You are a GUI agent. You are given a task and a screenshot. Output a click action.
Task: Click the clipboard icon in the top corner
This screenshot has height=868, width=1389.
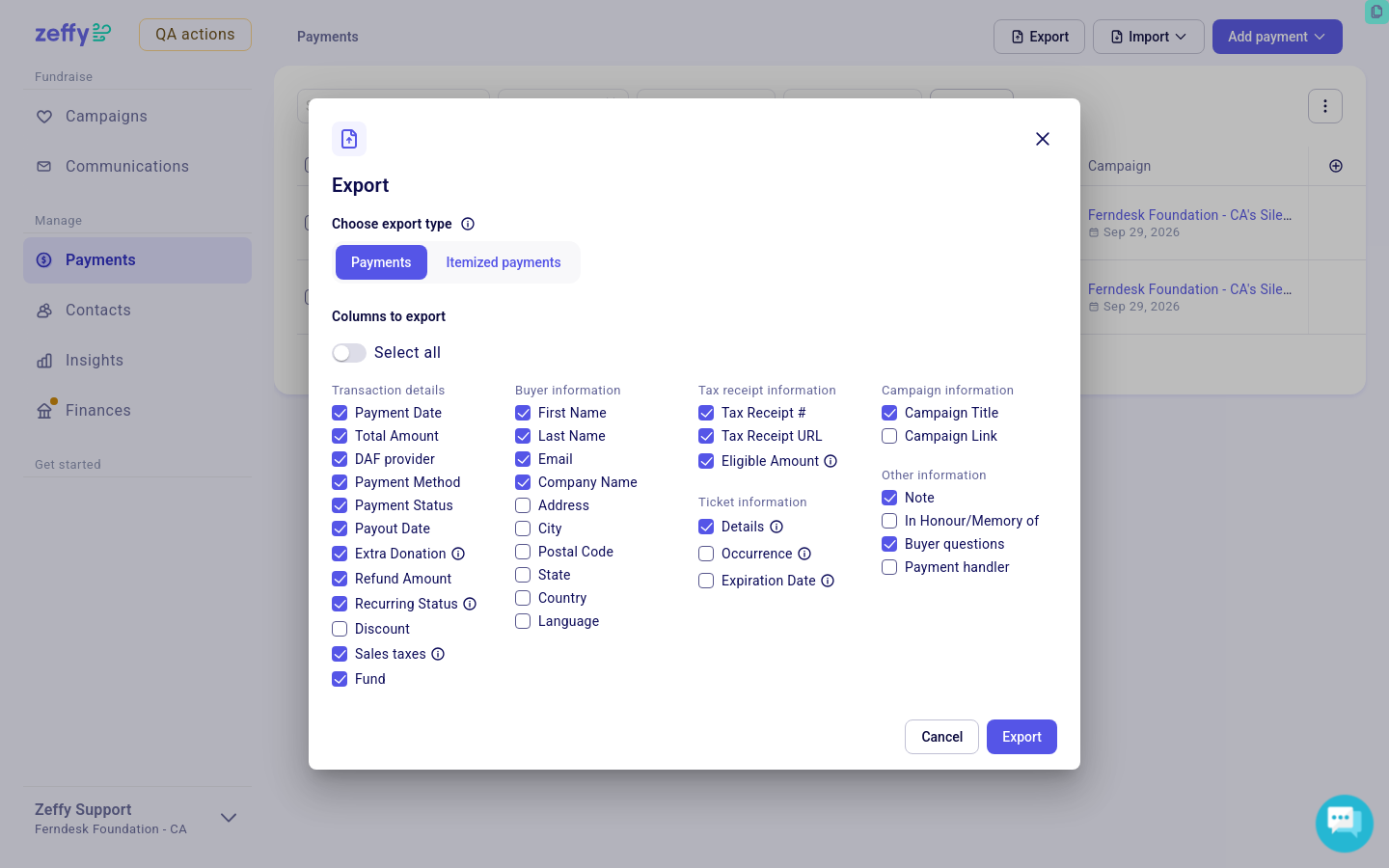tap(1376, 12)
